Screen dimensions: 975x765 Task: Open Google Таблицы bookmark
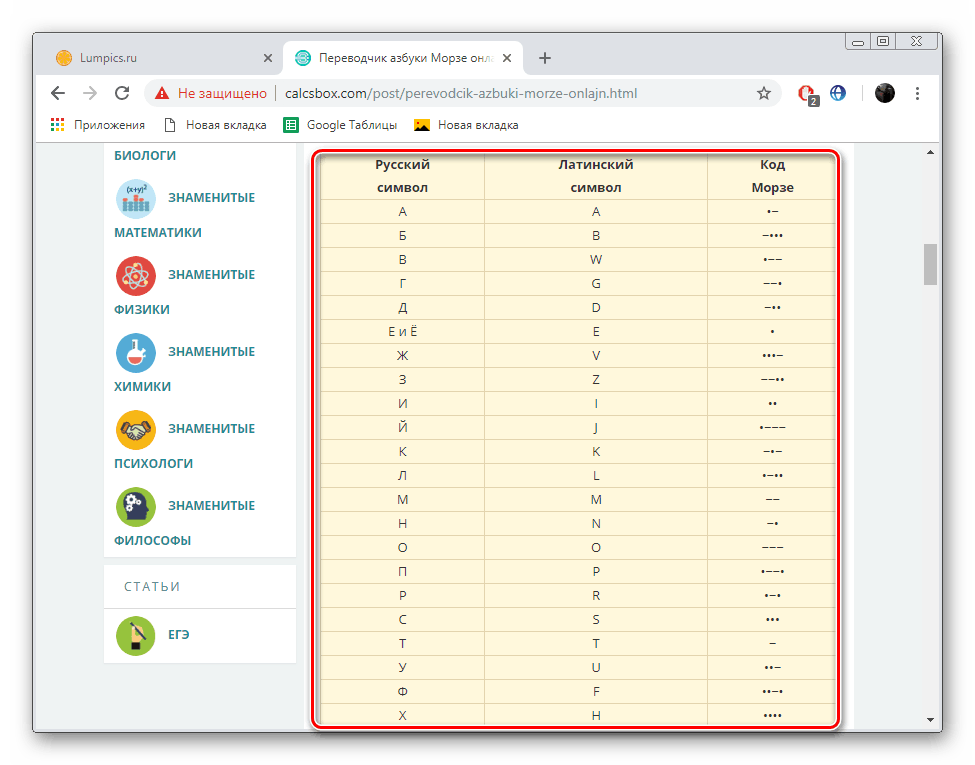[341, 125]
